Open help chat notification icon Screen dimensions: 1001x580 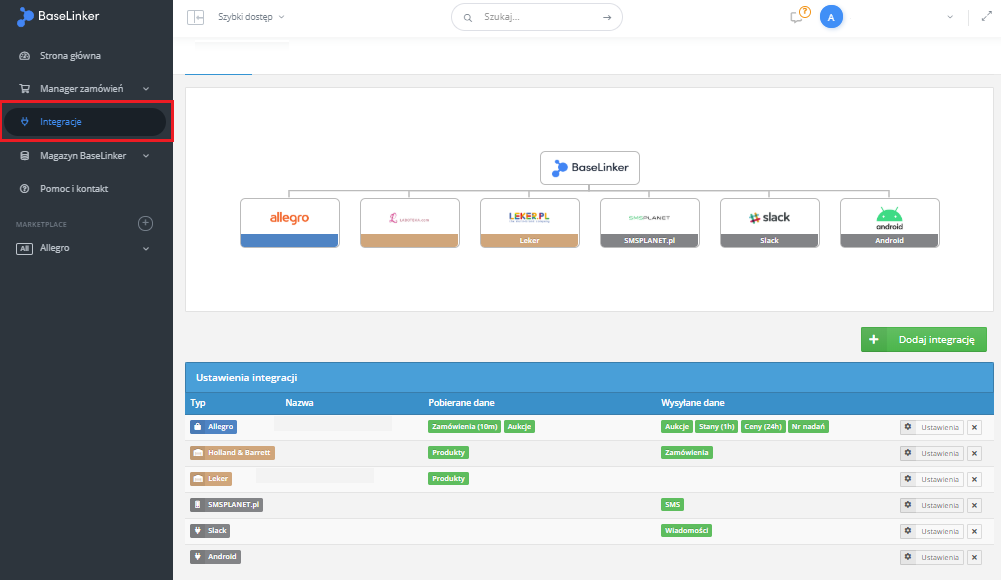pyautogui.click(x=799, y=15)
